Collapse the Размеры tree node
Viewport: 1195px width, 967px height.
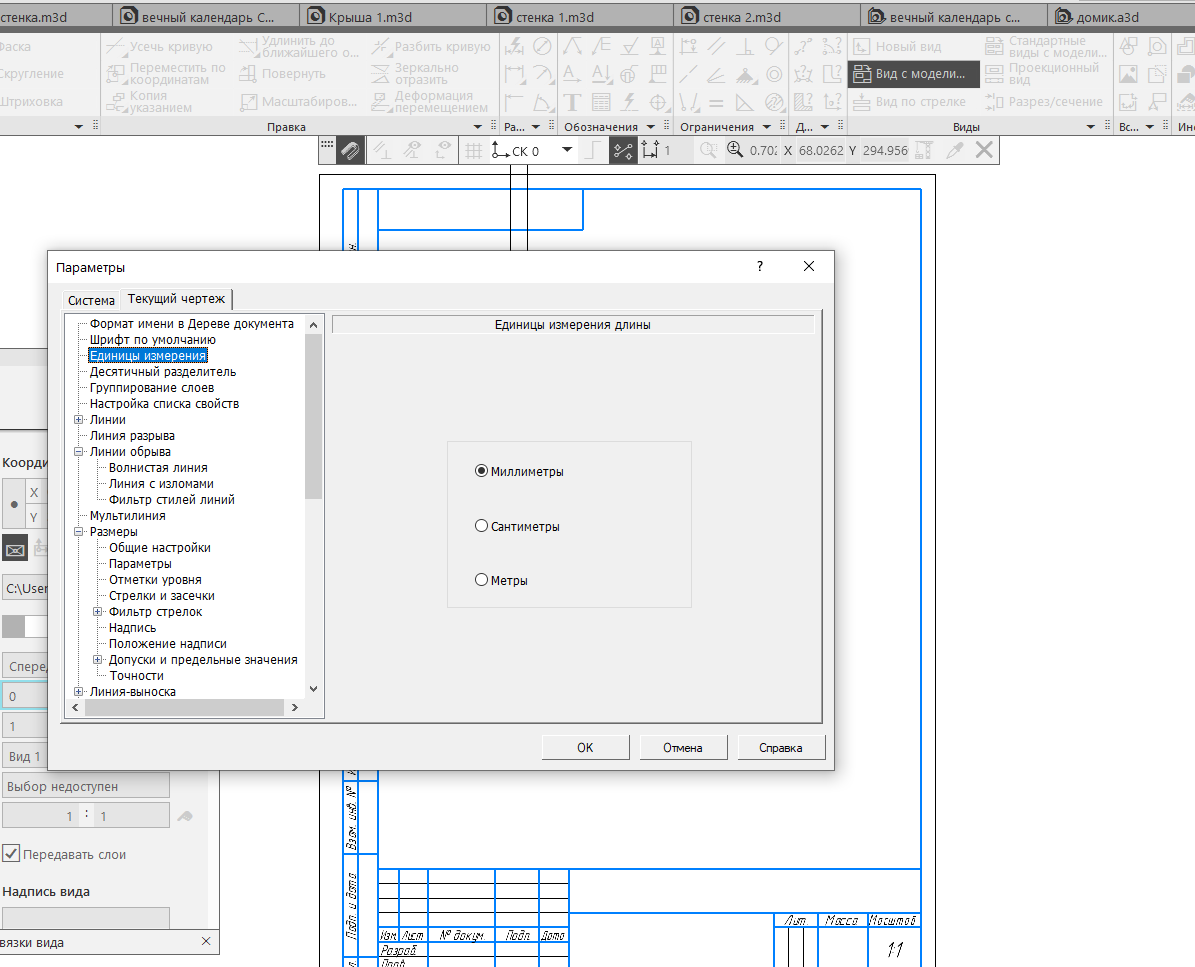tap(78, 532)
